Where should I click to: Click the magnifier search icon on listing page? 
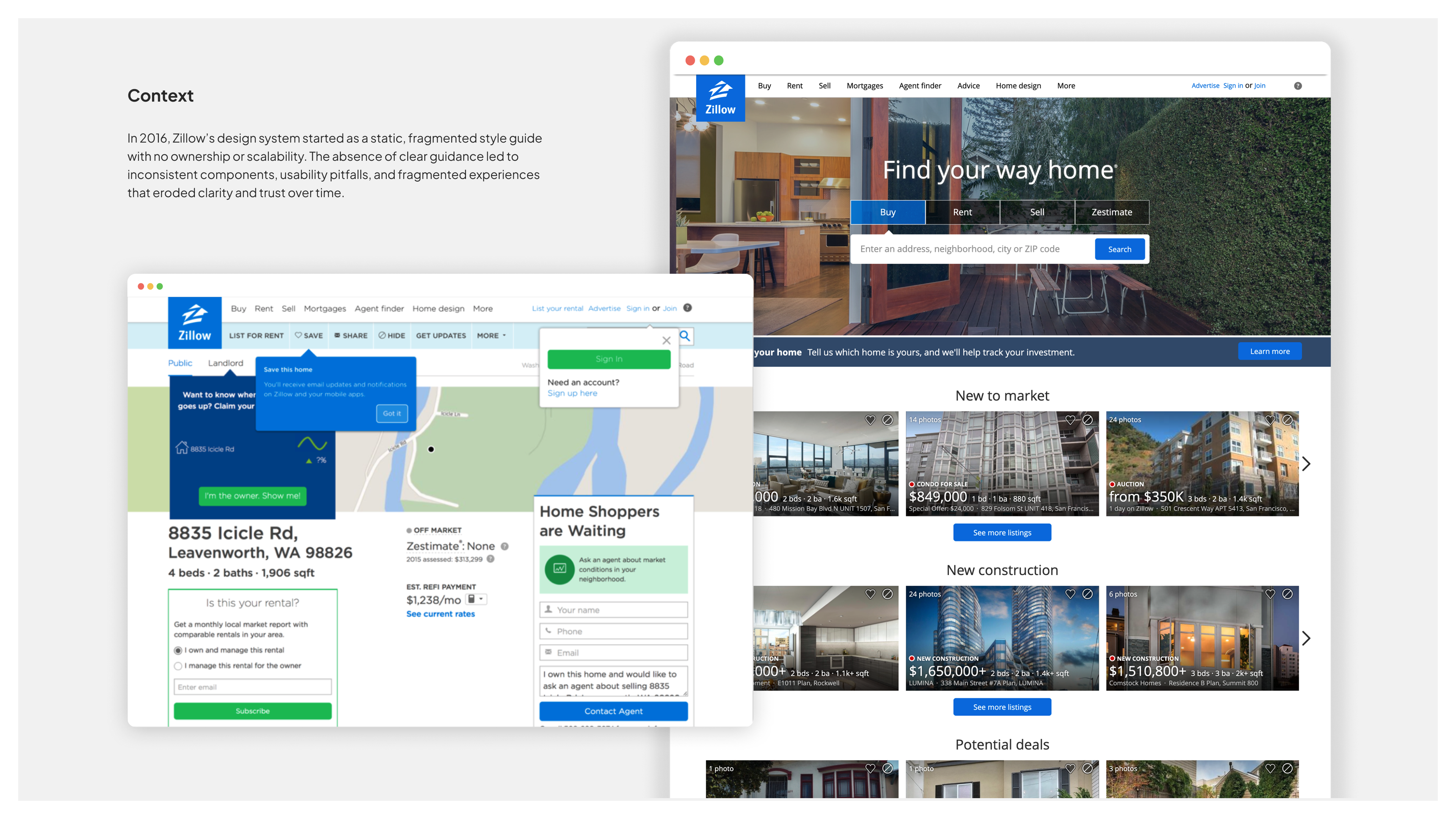point(684,336)
